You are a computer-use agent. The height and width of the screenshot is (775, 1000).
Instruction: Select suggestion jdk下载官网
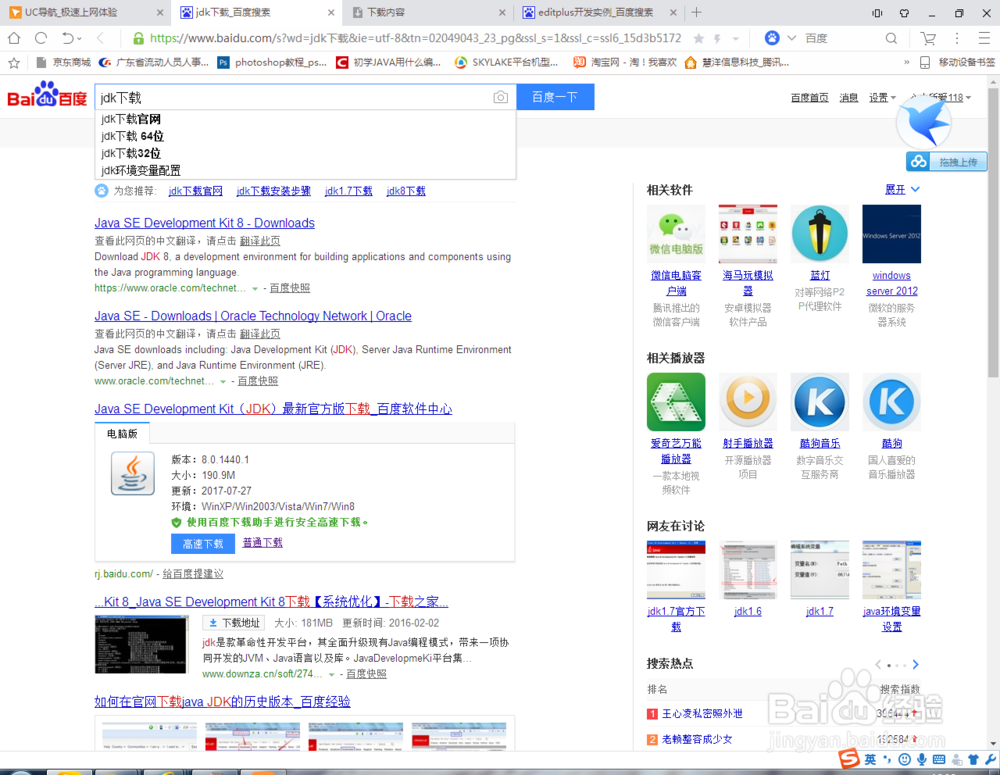[x=305, y=119]
